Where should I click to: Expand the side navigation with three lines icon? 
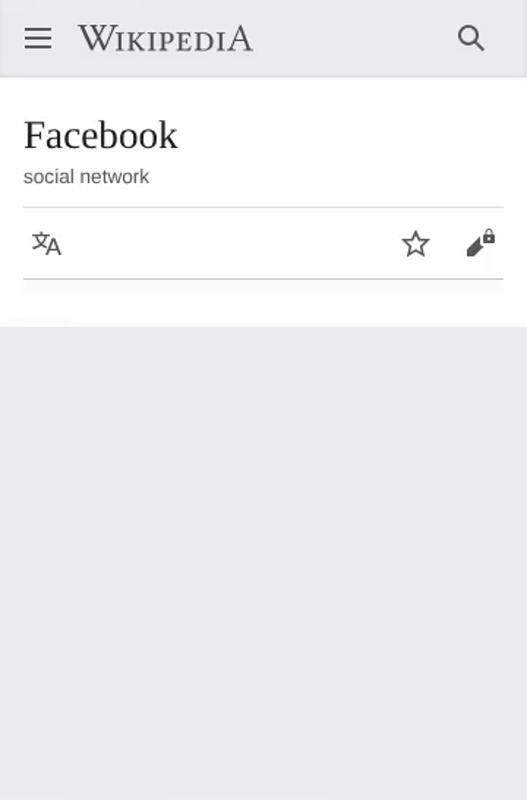38,38
